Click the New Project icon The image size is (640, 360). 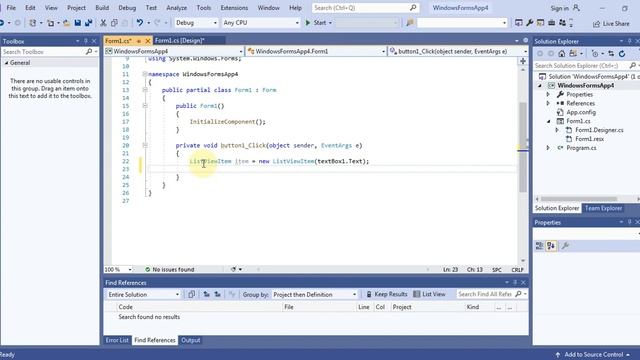click(33, 23)
